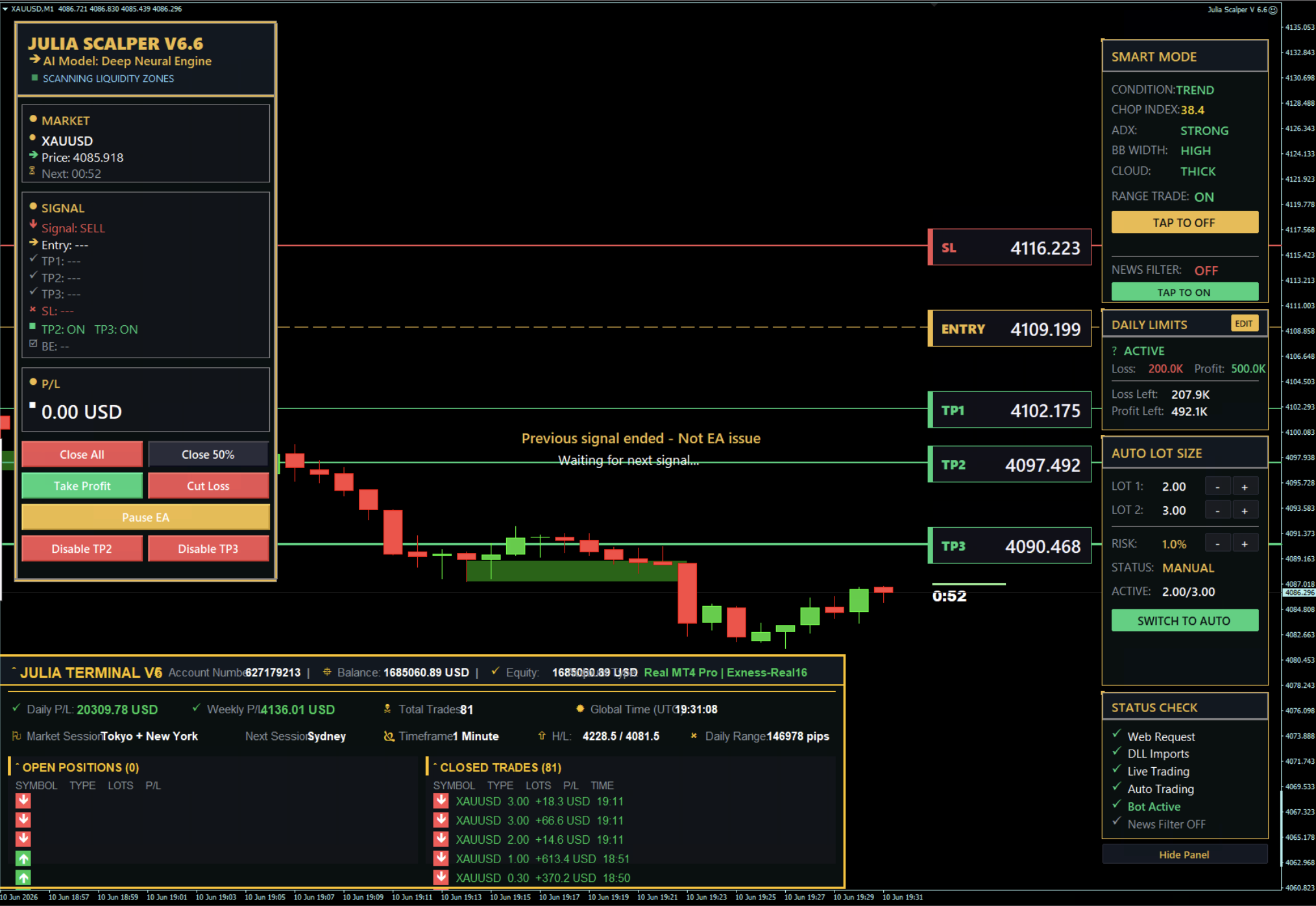
Task: Click the SL 4116.223 price label
Action: (1010, 247)
